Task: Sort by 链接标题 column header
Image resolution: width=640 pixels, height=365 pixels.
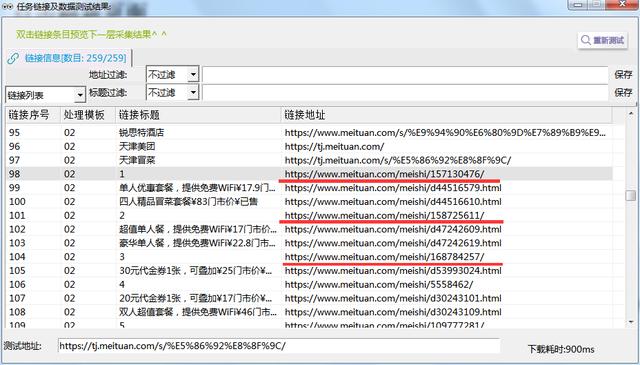Action: coord(198,115)
